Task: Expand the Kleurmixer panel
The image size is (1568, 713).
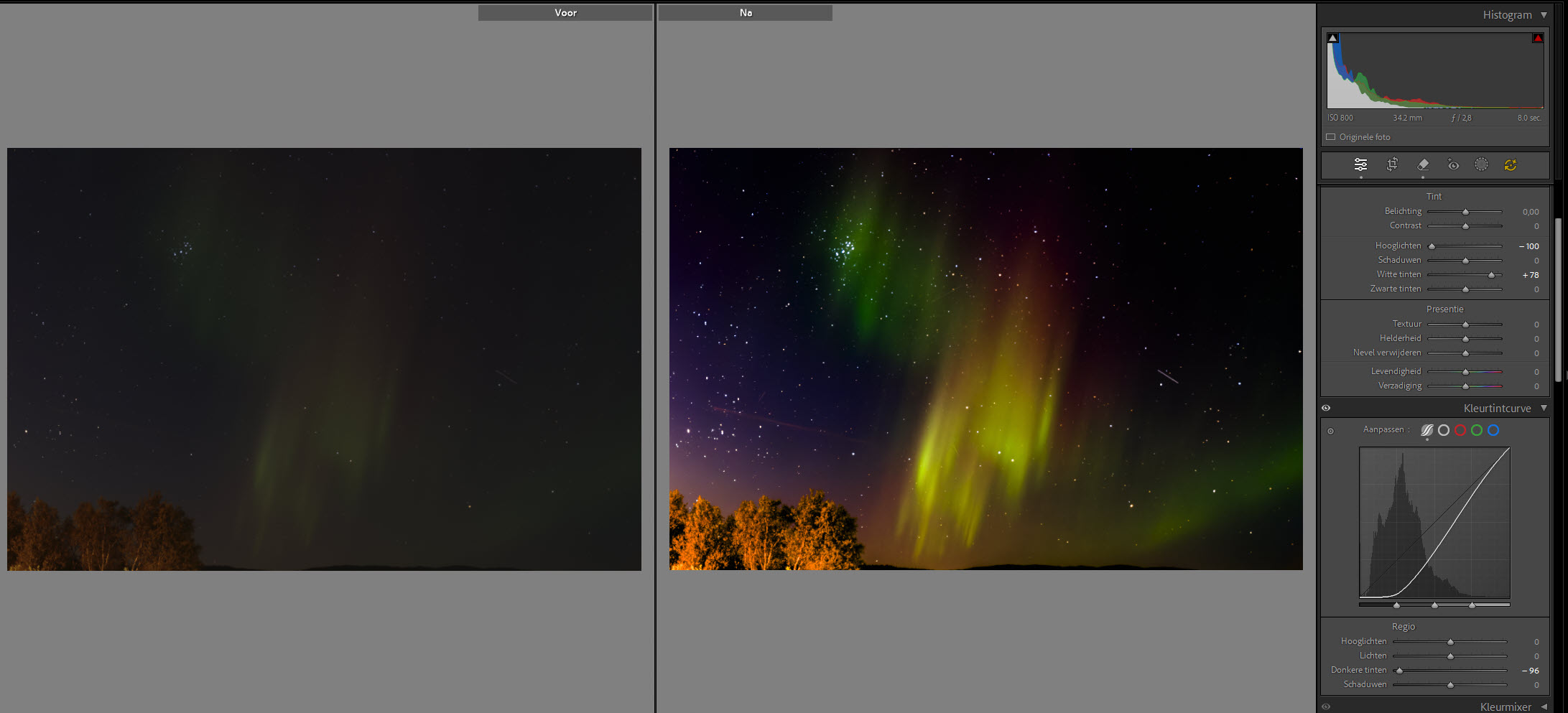Action: (x=1544, y=707)
